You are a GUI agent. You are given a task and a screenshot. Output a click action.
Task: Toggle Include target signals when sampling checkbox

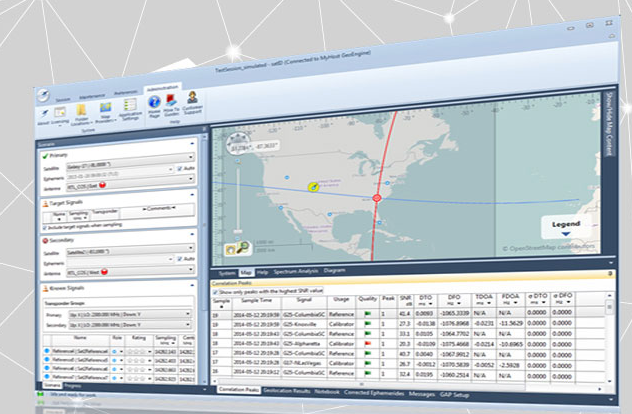(45, 228)
